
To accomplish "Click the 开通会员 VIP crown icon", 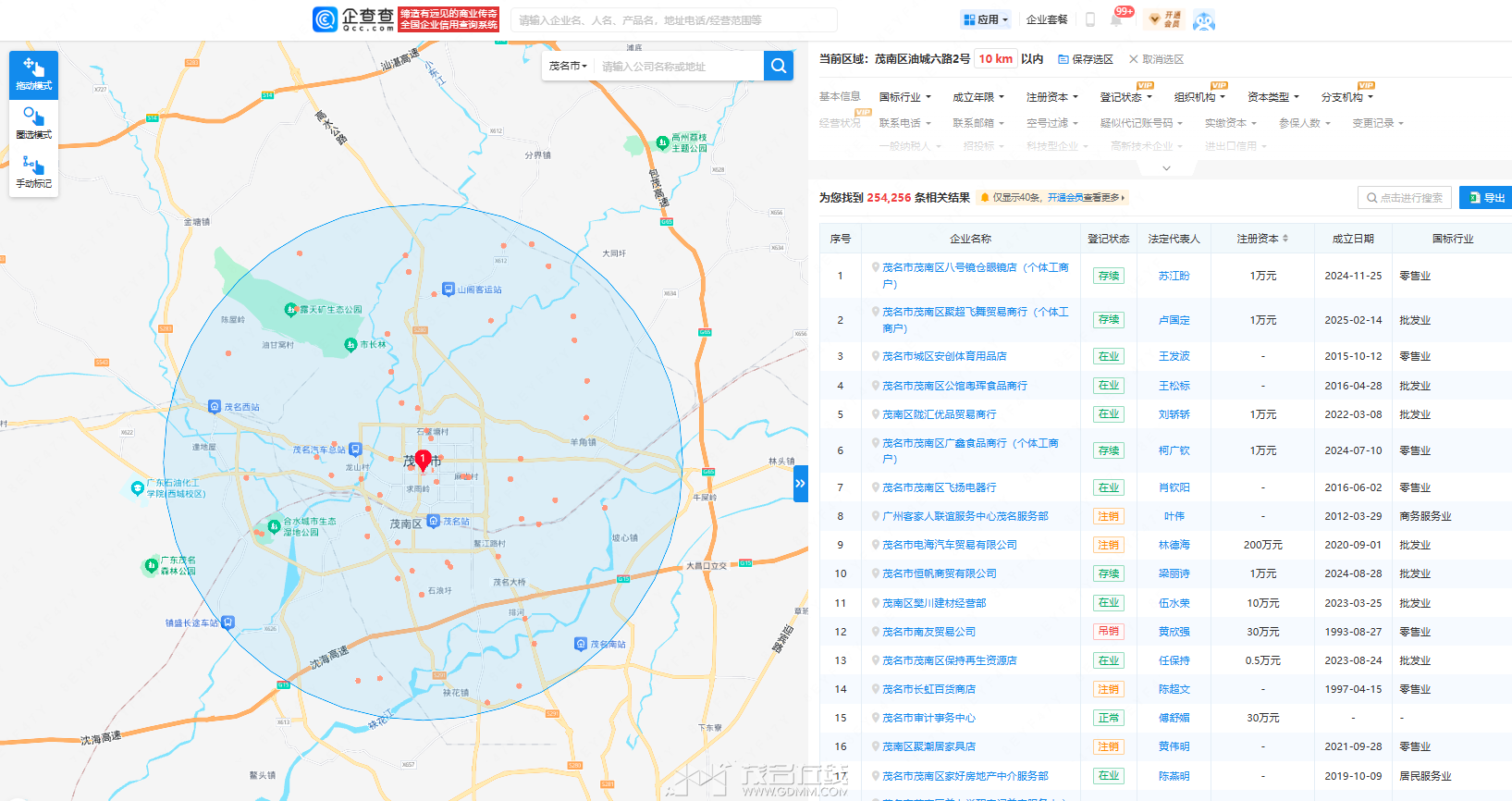I will coord(1165,19).
